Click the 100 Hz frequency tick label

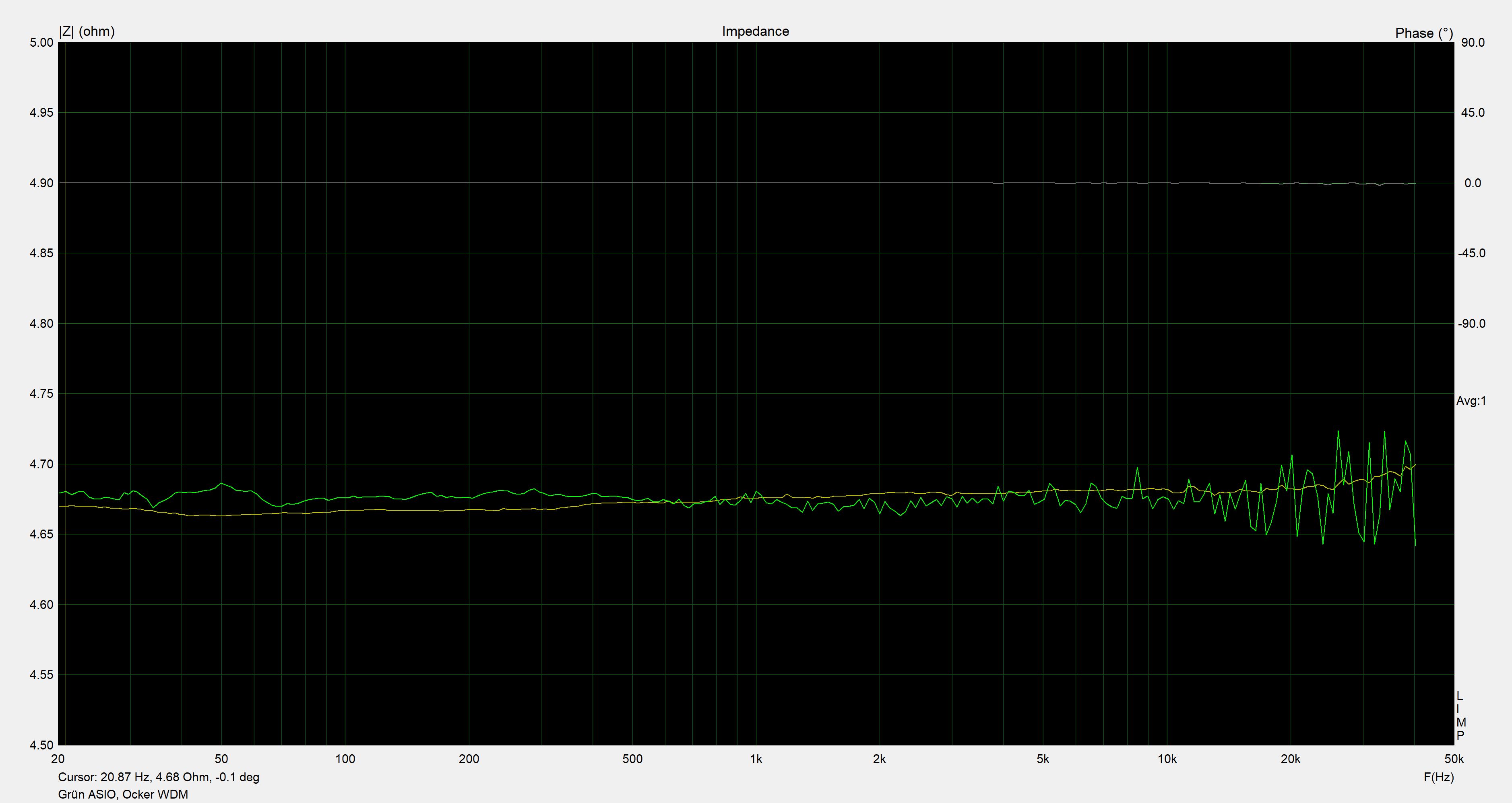[345, 759]
